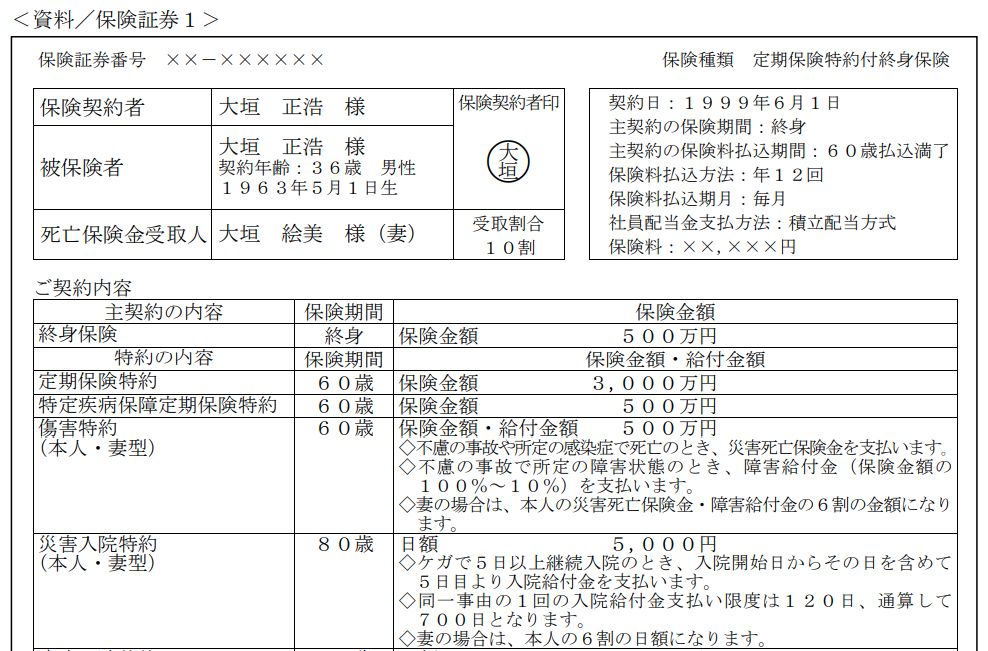Click the ご契約内容 section heading
988x651 pixels.
[x=83, y=289]
